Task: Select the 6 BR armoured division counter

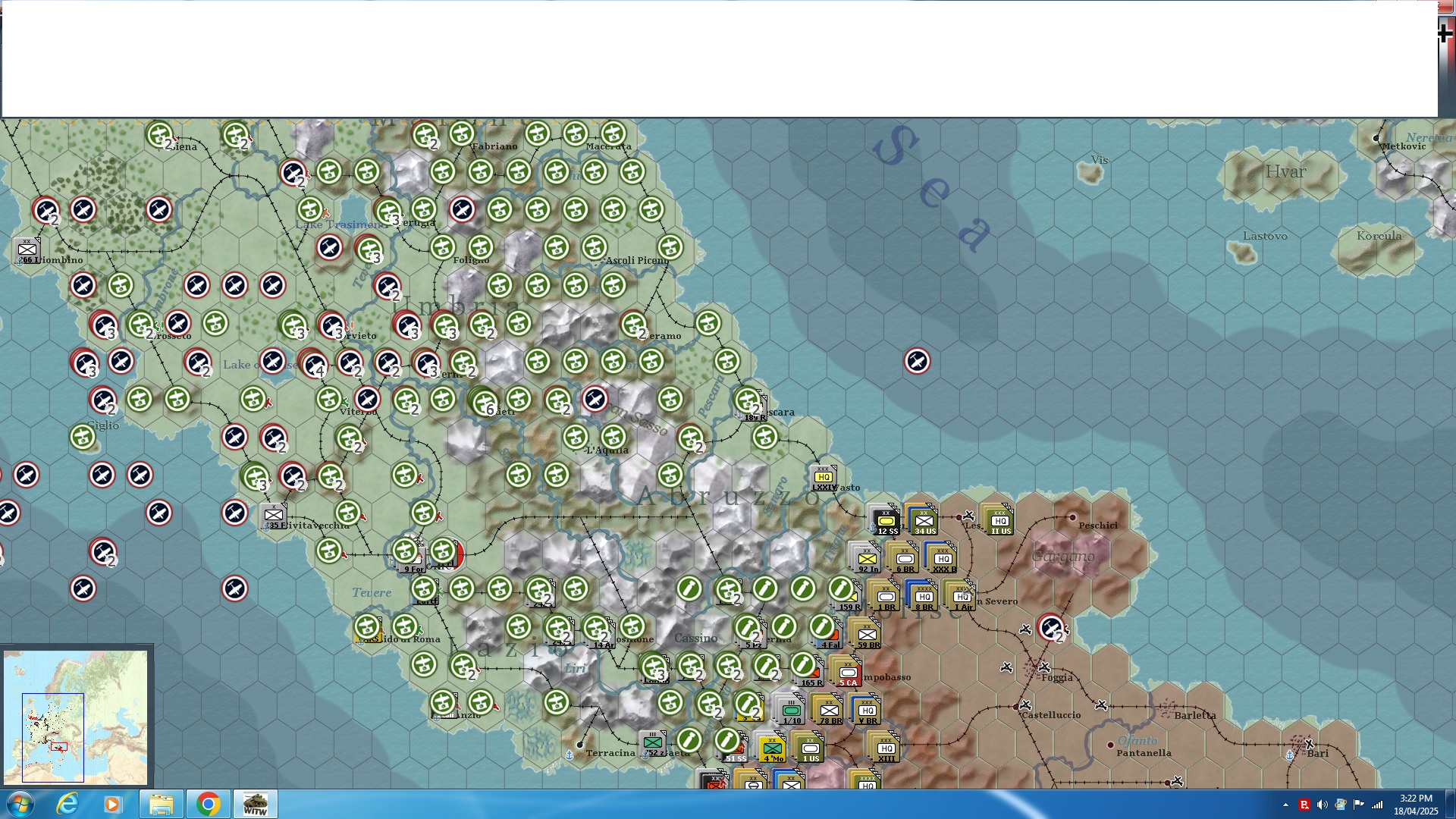Action: coord(905,559)
